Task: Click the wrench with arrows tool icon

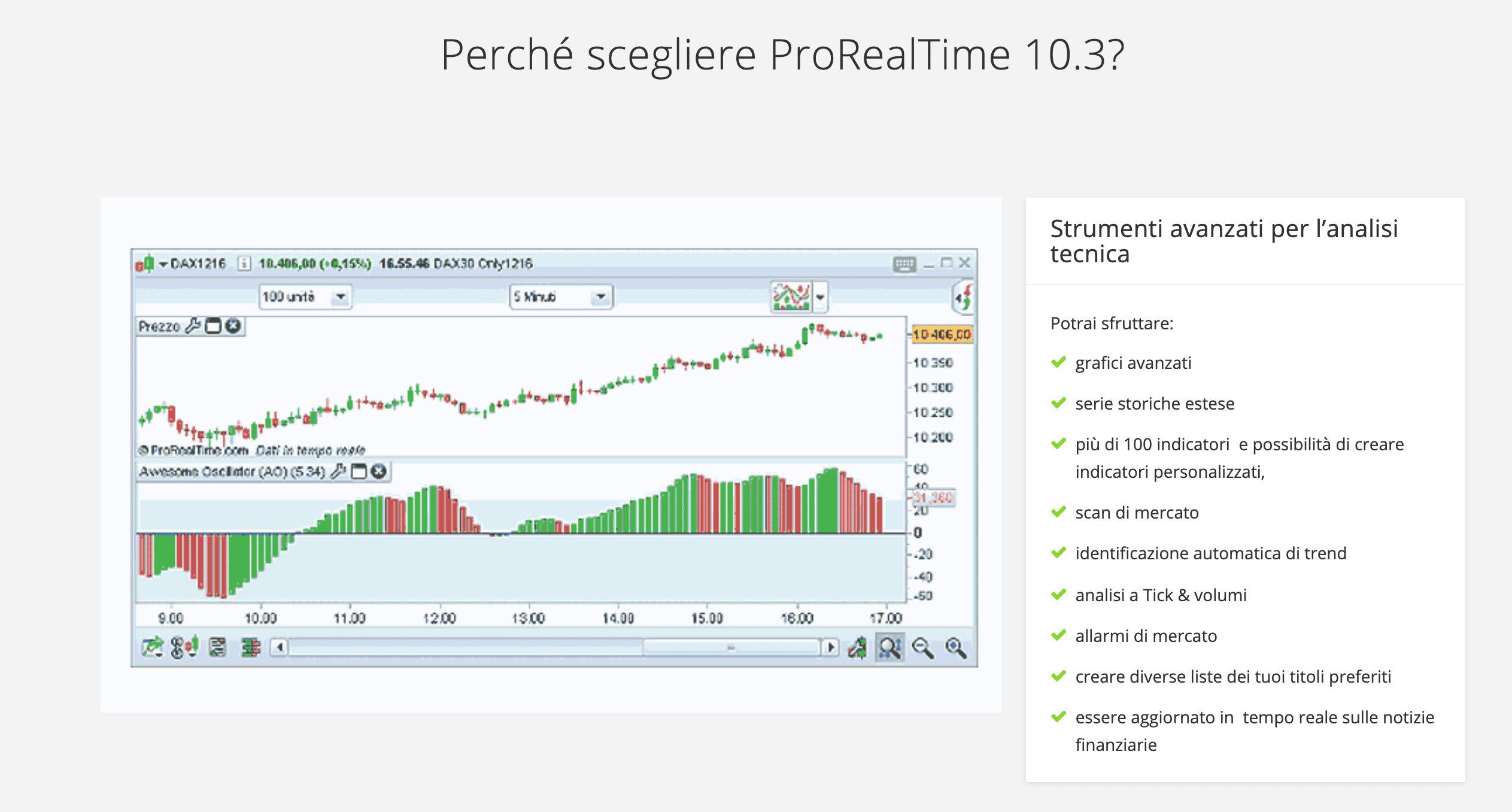Action: tap(857, 647)
